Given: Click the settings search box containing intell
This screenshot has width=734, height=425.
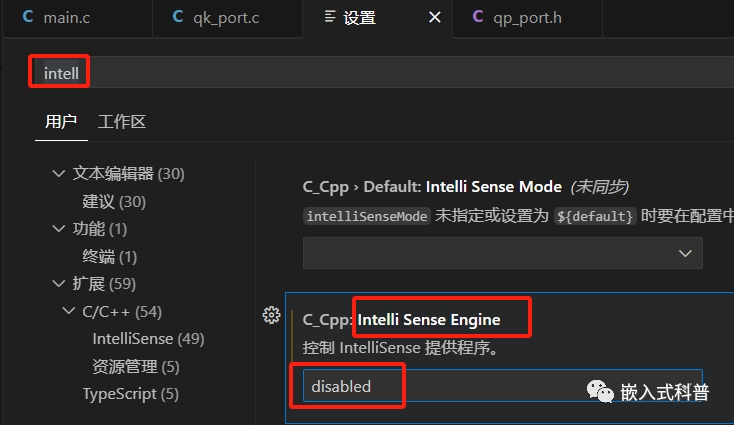Looking at the screenshot, I should coord(384,73).
